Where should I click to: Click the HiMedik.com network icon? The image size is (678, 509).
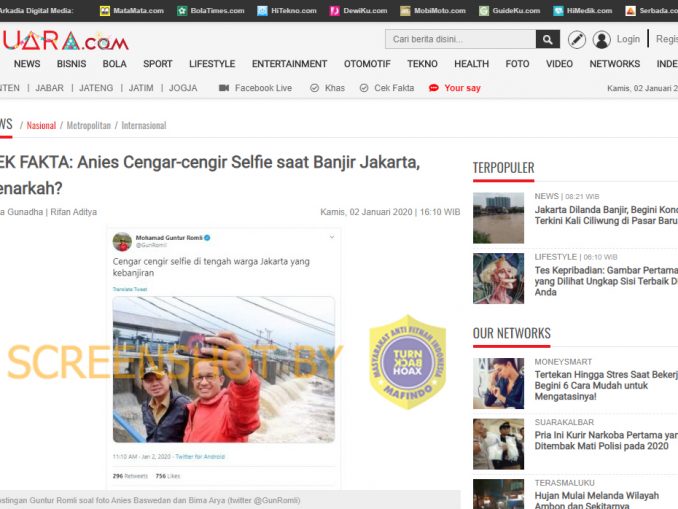click(558, 11)
